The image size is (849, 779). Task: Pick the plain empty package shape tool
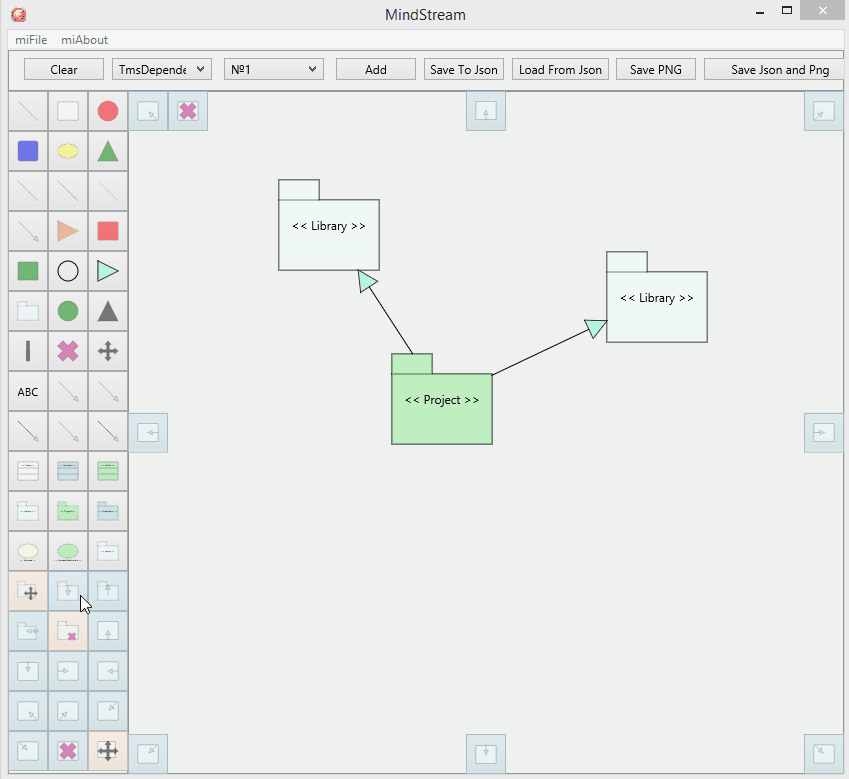[x=28, y=311]
